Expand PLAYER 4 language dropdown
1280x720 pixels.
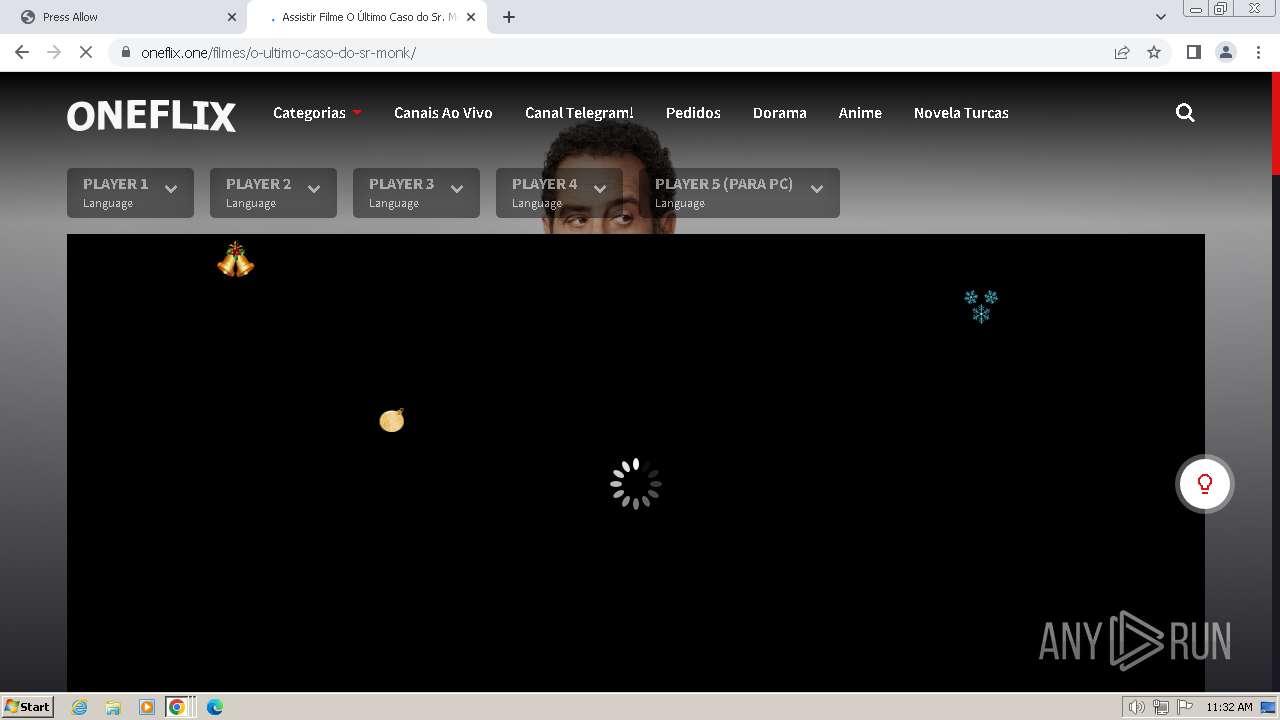pyautogui.click(x=559, y=192)
